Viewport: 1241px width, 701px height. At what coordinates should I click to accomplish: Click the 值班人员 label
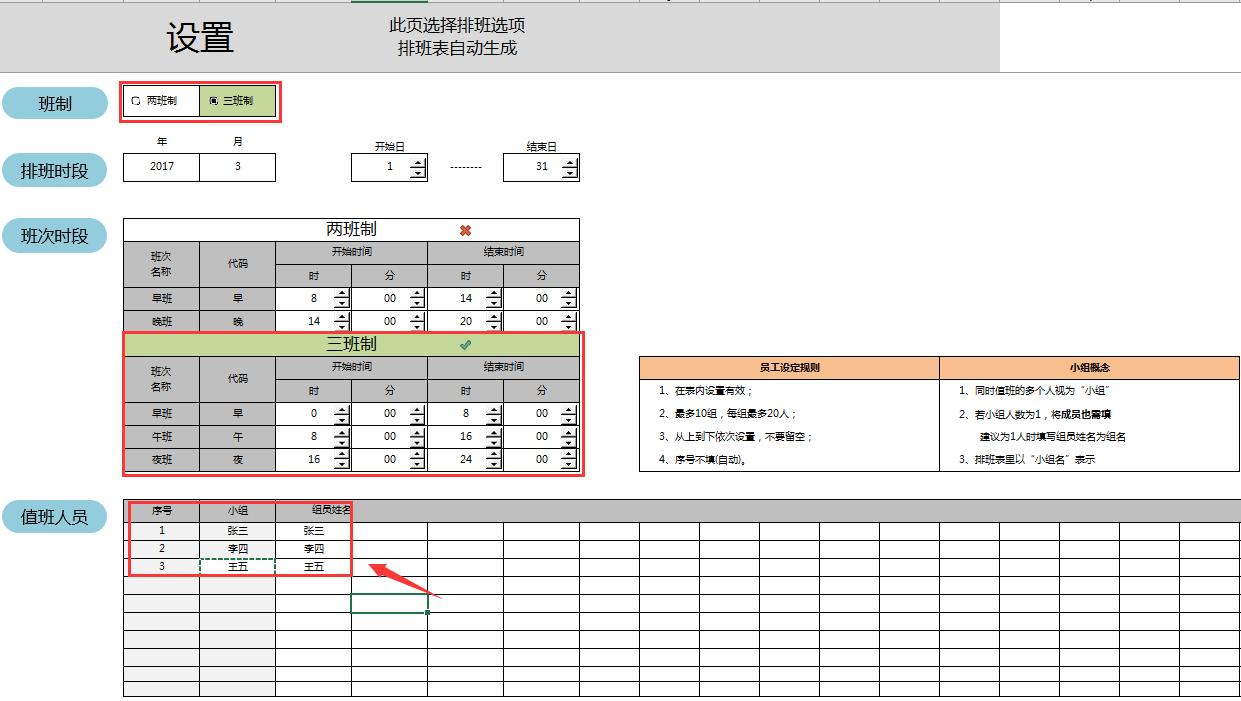pos(54,519)
